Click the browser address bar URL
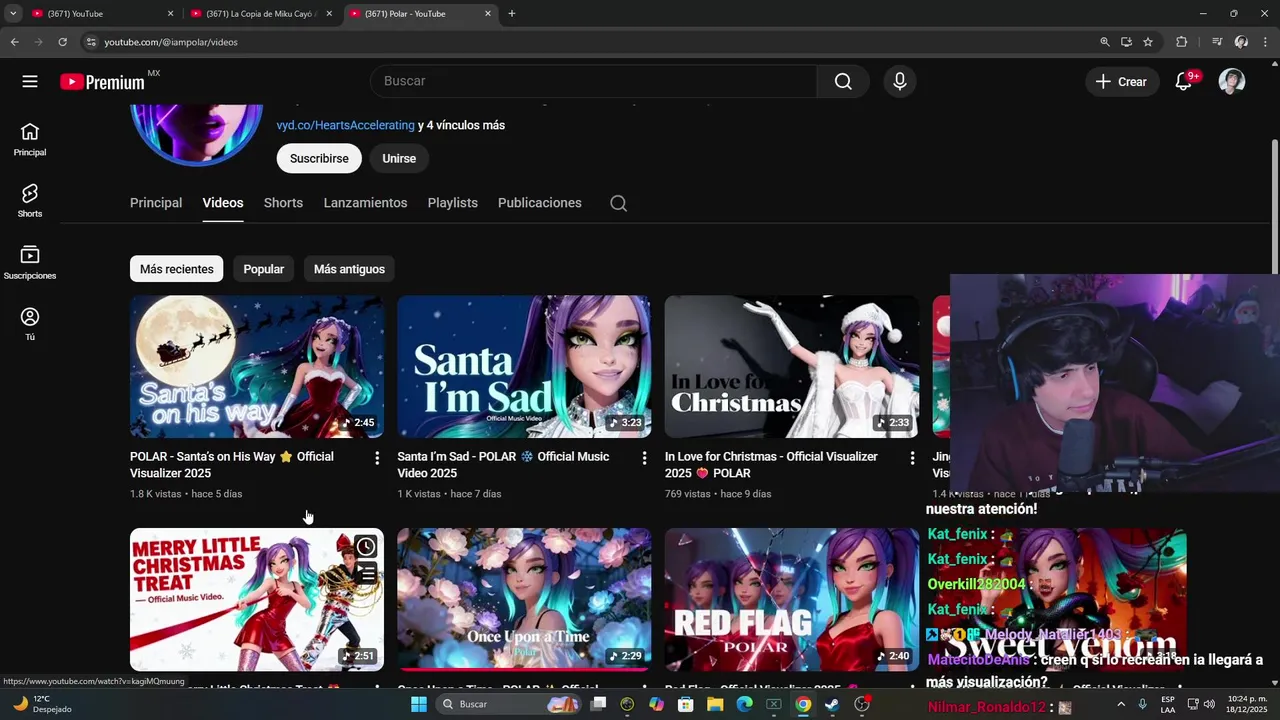Viewport: 1280px width, 720px height. pos(171,42)
